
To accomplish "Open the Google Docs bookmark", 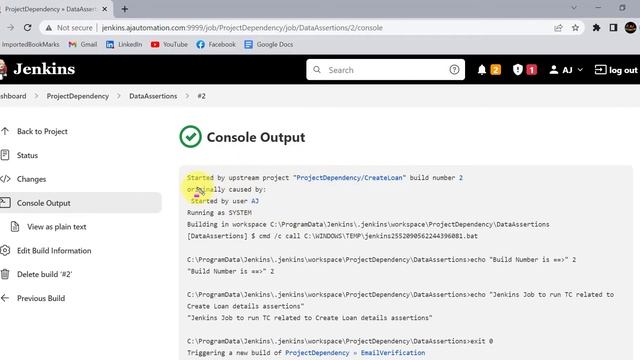I will [269, 44].
